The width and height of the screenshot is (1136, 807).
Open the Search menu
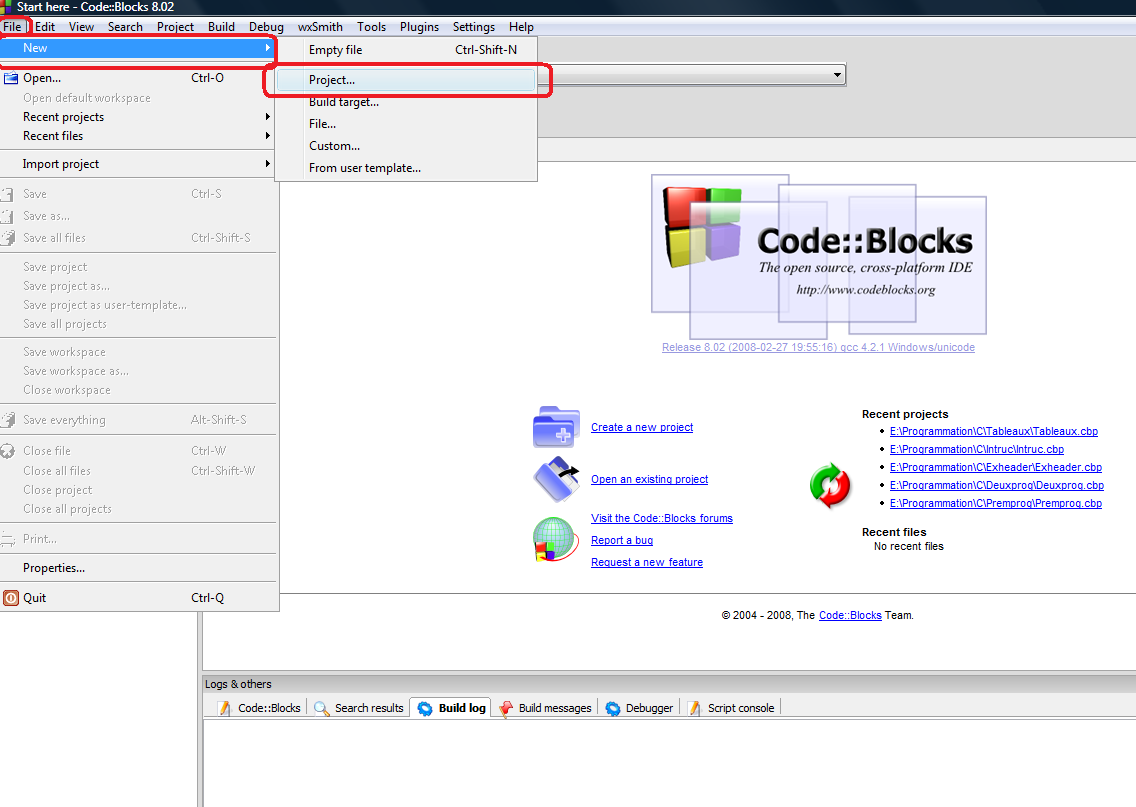click(125, 27)
